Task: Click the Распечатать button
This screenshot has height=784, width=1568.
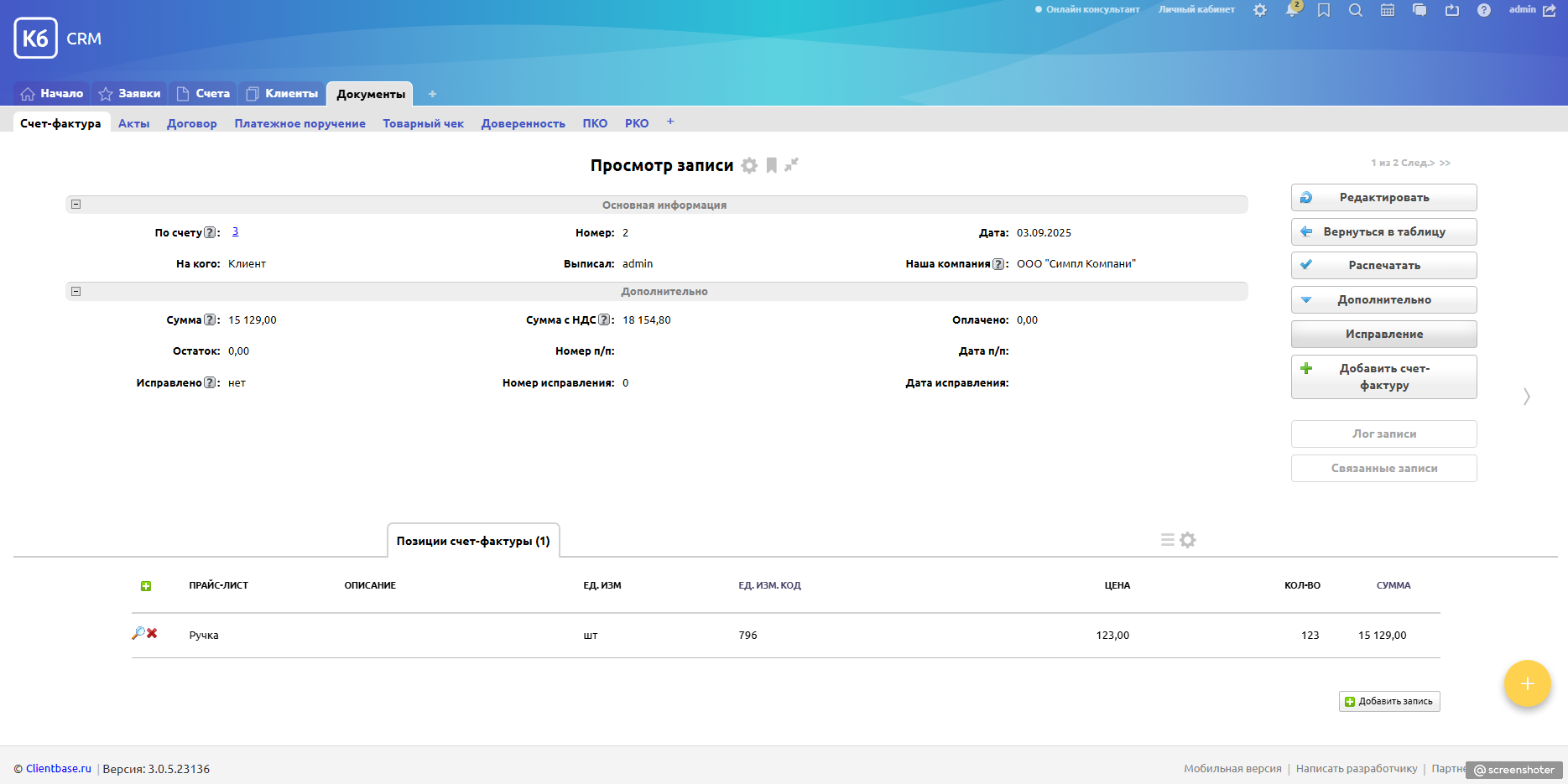Action: click(1383, 266)
